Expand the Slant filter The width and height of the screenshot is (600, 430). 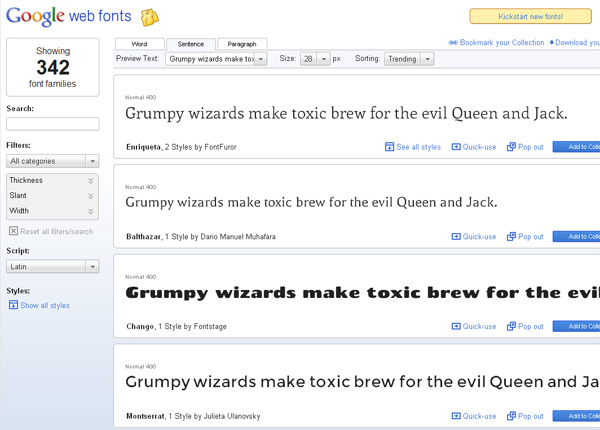click(52, 195)
